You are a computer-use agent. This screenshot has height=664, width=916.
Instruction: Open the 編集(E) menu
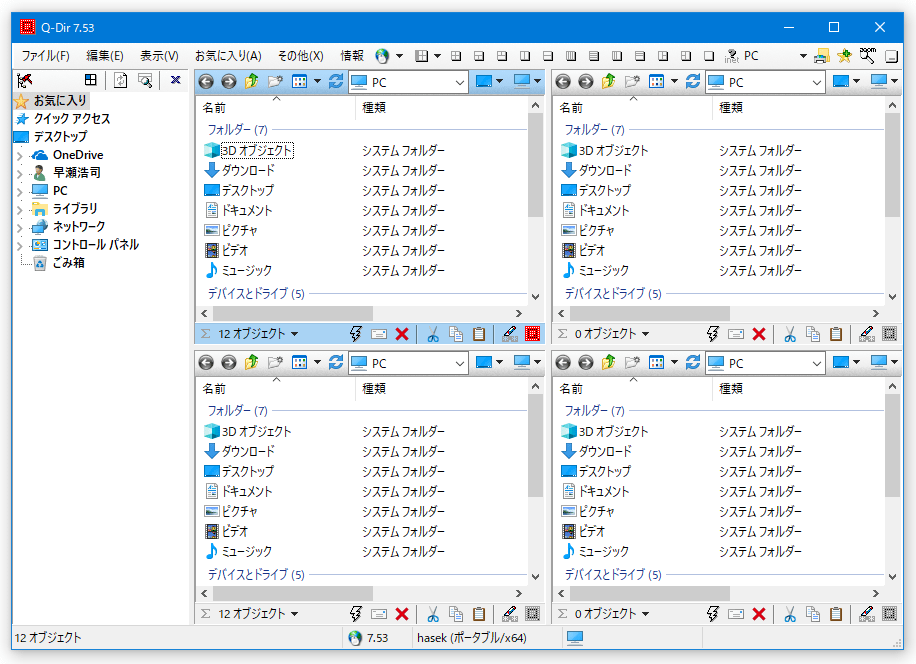105,56
